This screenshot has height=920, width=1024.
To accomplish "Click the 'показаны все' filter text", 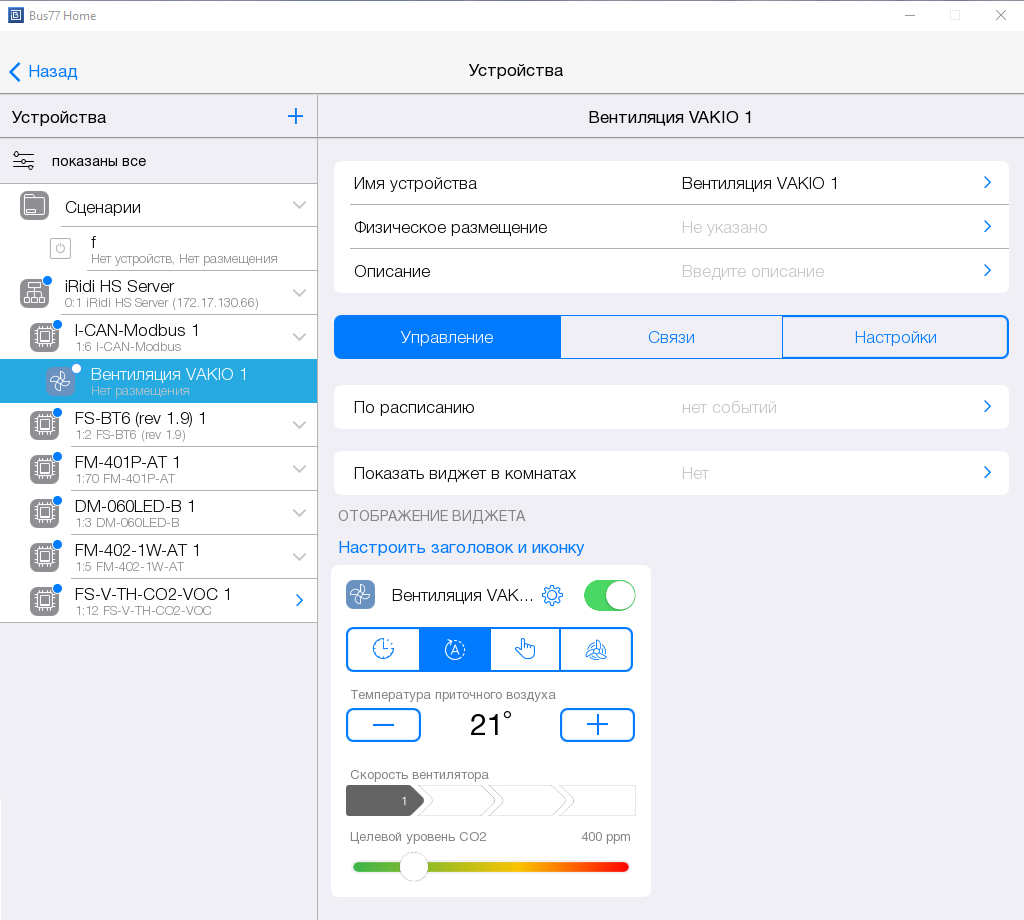I will [99, 161].
